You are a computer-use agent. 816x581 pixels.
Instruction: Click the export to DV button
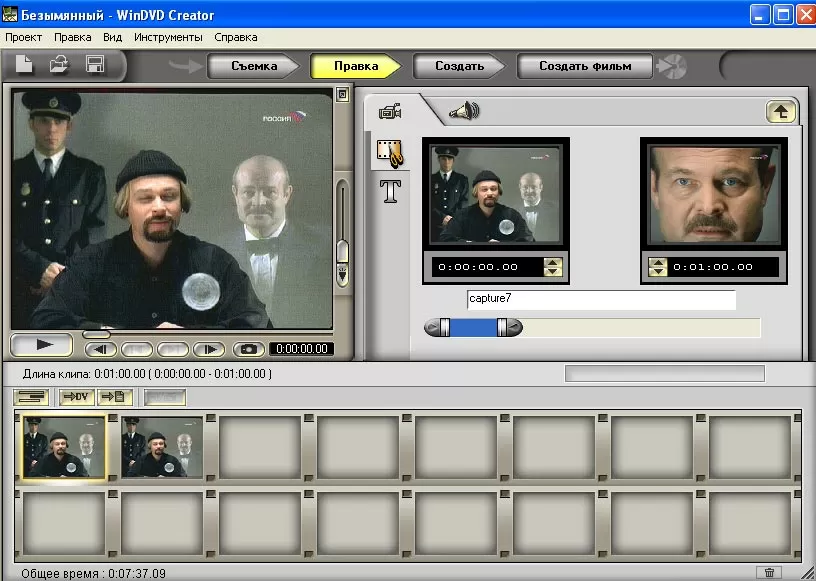(x=75, y=397)
